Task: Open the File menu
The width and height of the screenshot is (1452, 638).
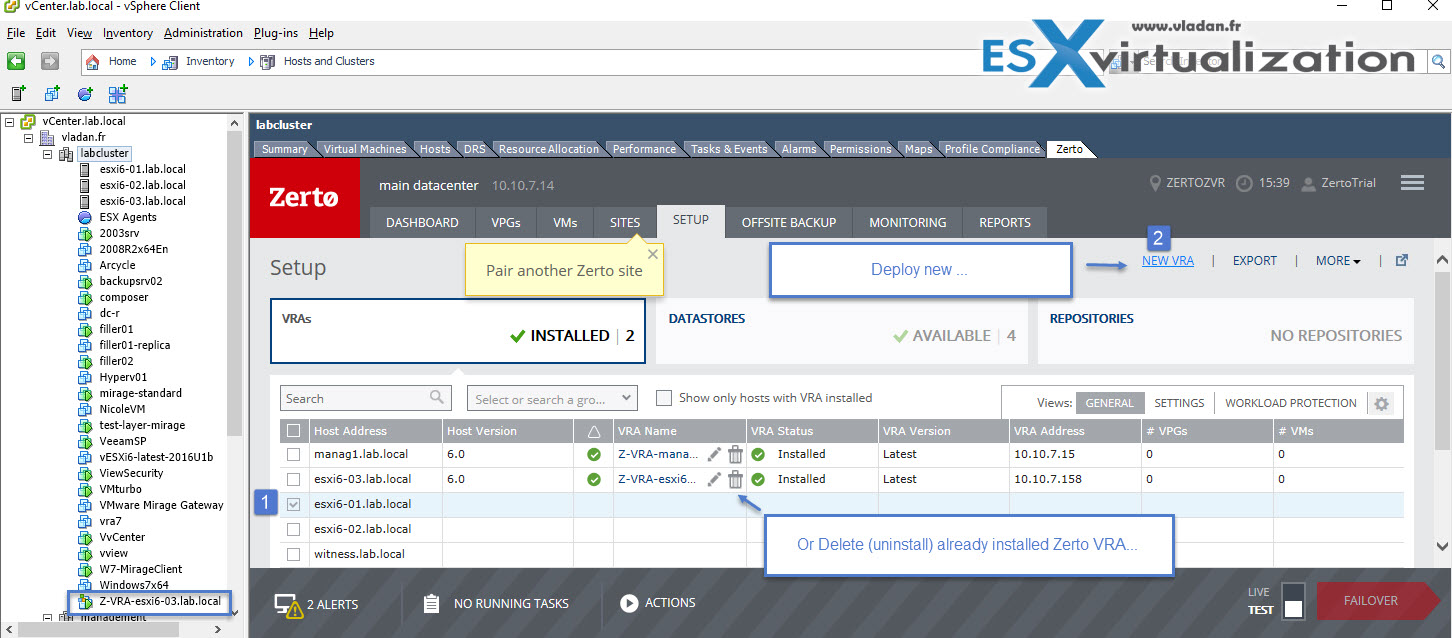Action: tap(16, 33)
